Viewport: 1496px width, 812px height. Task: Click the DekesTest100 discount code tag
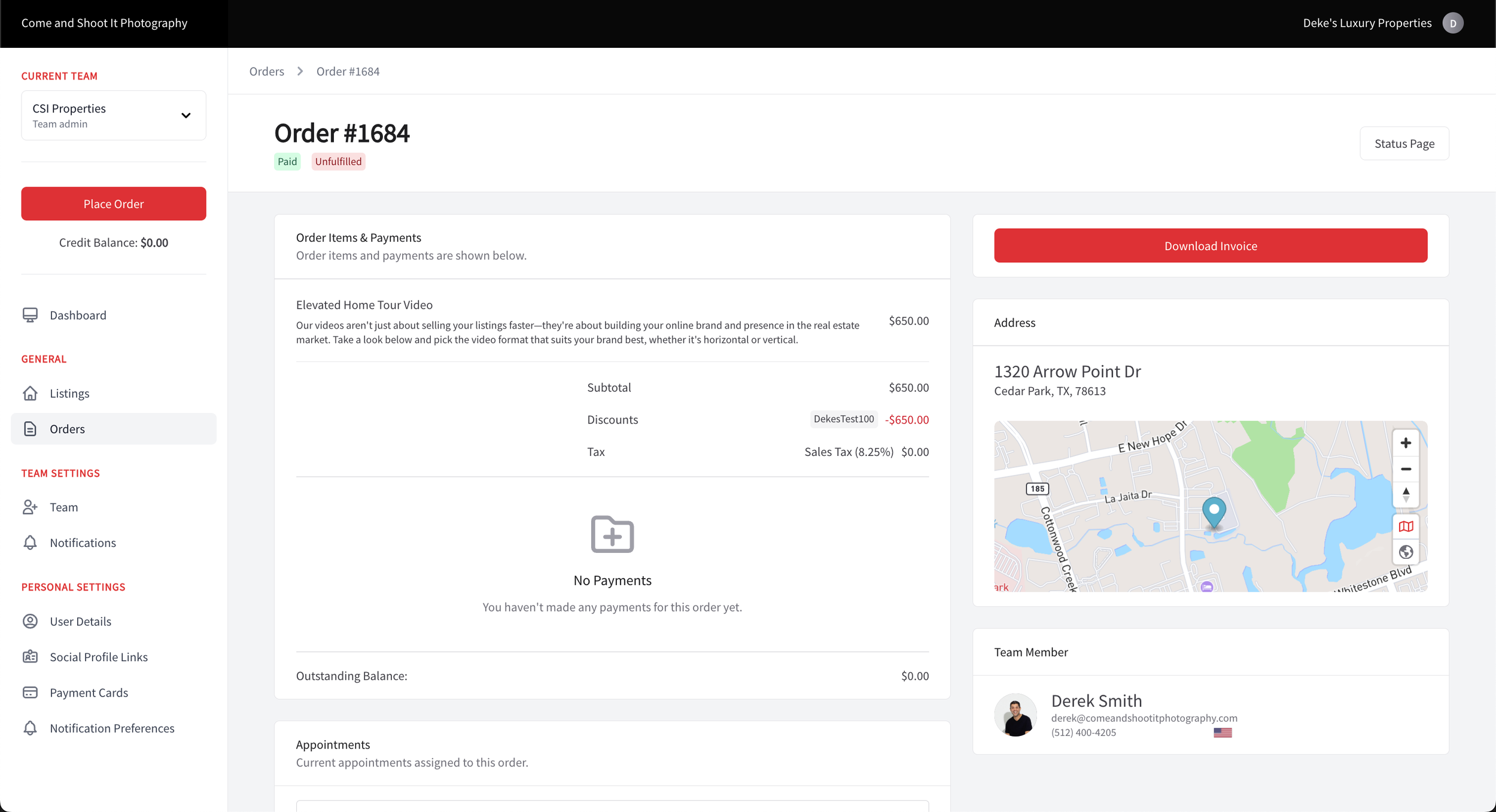point(843,419)
